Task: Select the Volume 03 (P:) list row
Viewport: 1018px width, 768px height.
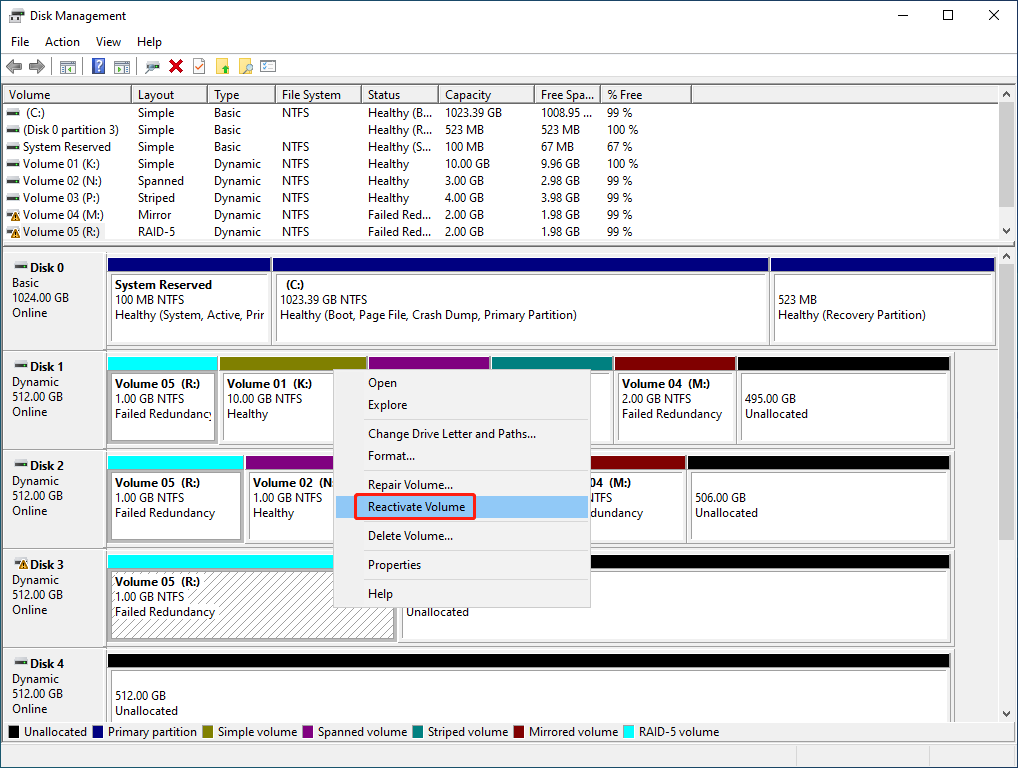Action: pos(500,197)
